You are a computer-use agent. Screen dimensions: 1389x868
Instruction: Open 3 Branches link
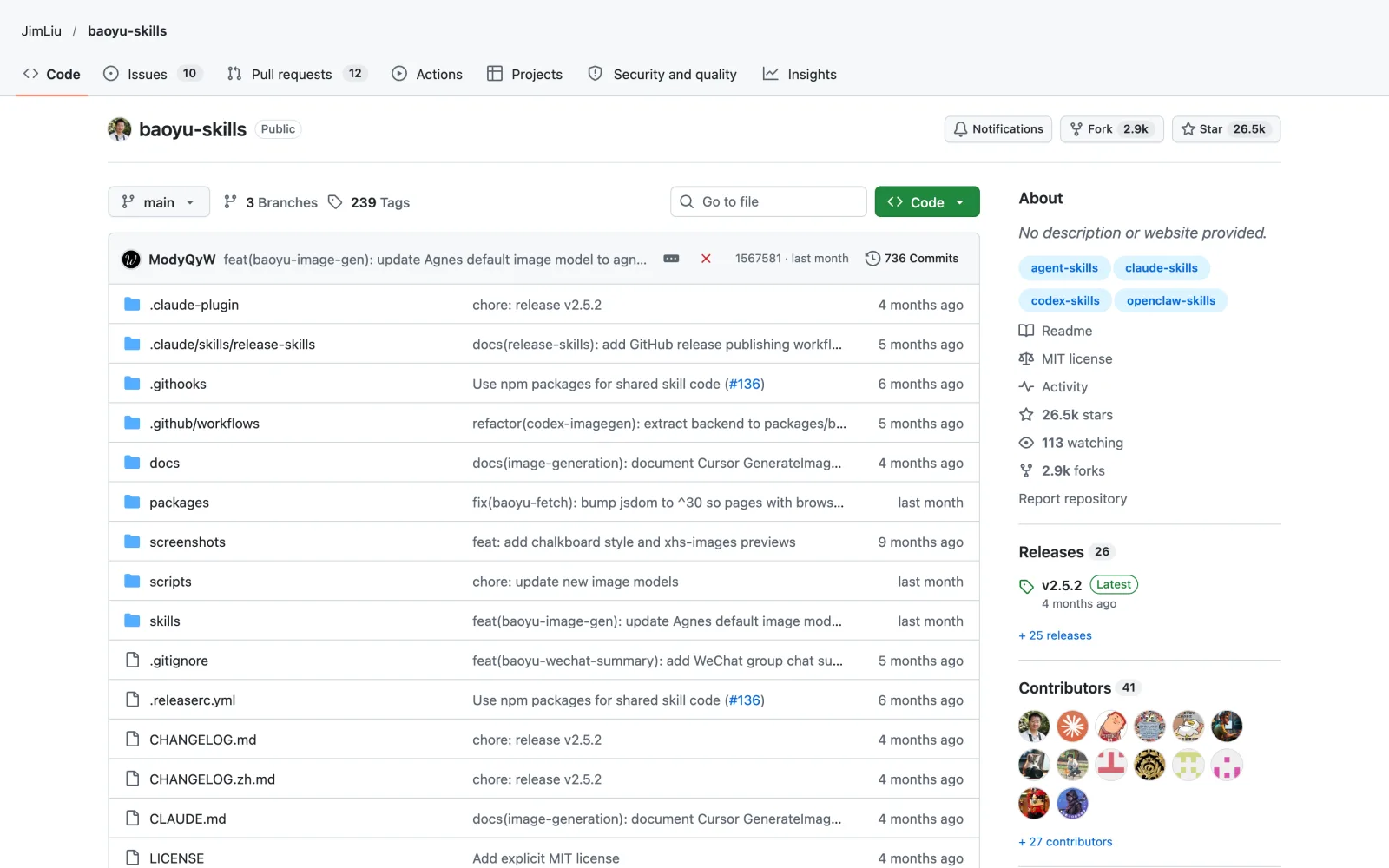click(271, 202)
